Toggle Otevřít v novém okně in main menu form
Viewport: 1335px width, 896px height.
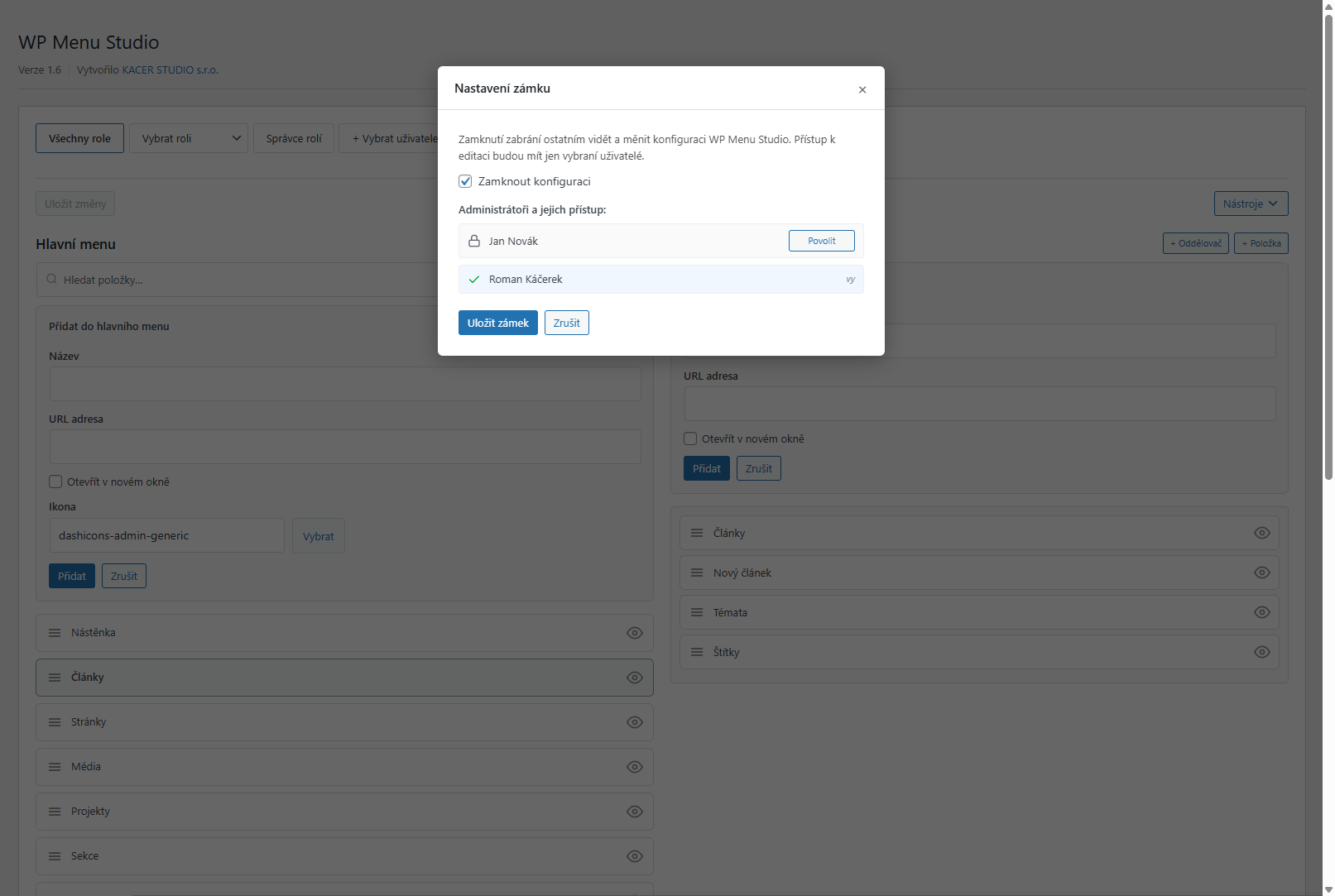(x=55, y=482)
